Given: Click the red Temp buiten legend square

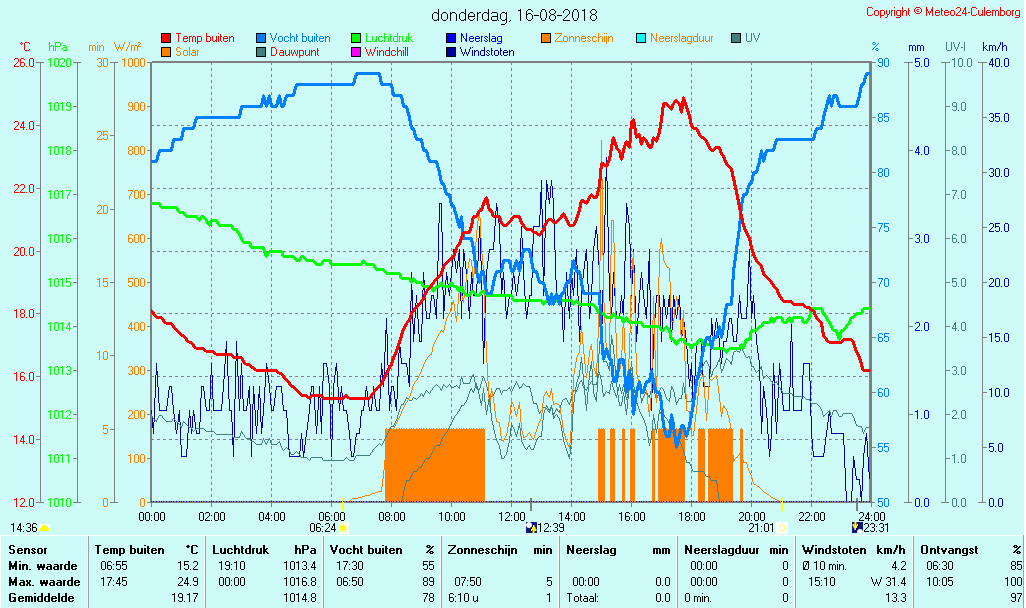Looking at the screenshot, I should coord(166,38).
